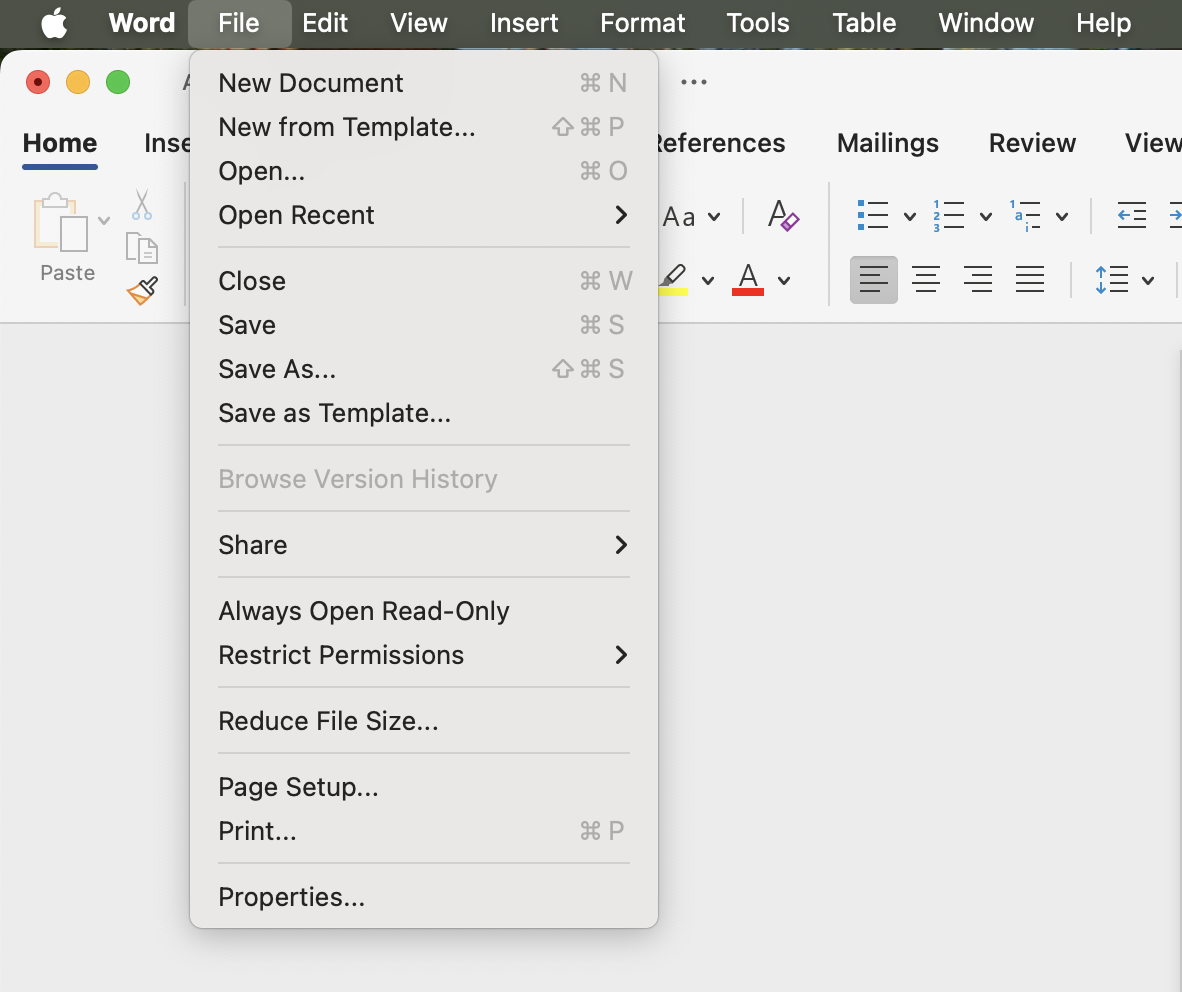
Task: Click the Clear All Formatting icon
Action: pyautogui.click(x=783, y=216)
